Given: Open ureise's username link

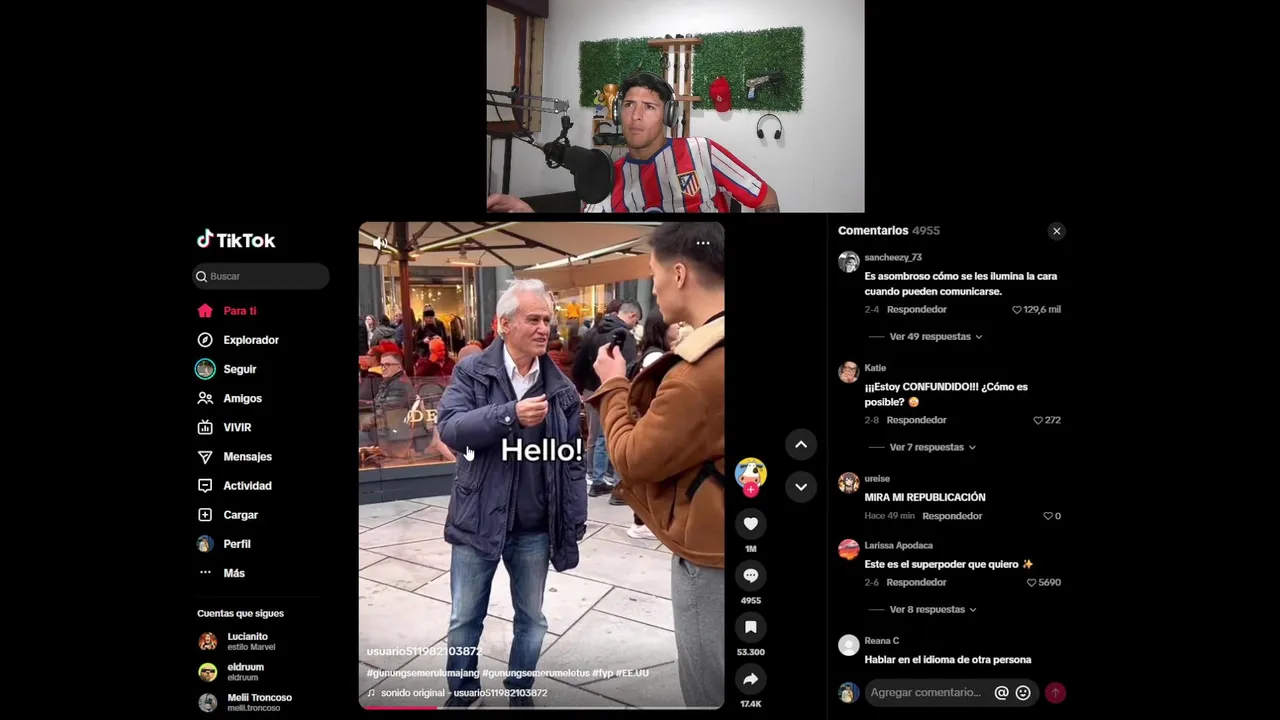Looking at the screenshot, I should point(877,479).
